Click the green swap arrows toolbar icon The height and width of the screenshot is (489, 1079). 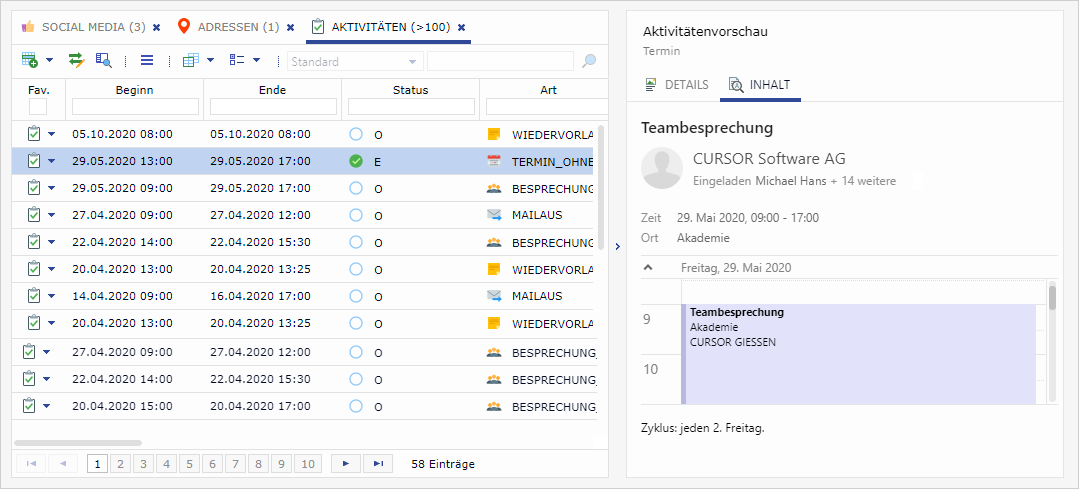click(x=76, y=61)
